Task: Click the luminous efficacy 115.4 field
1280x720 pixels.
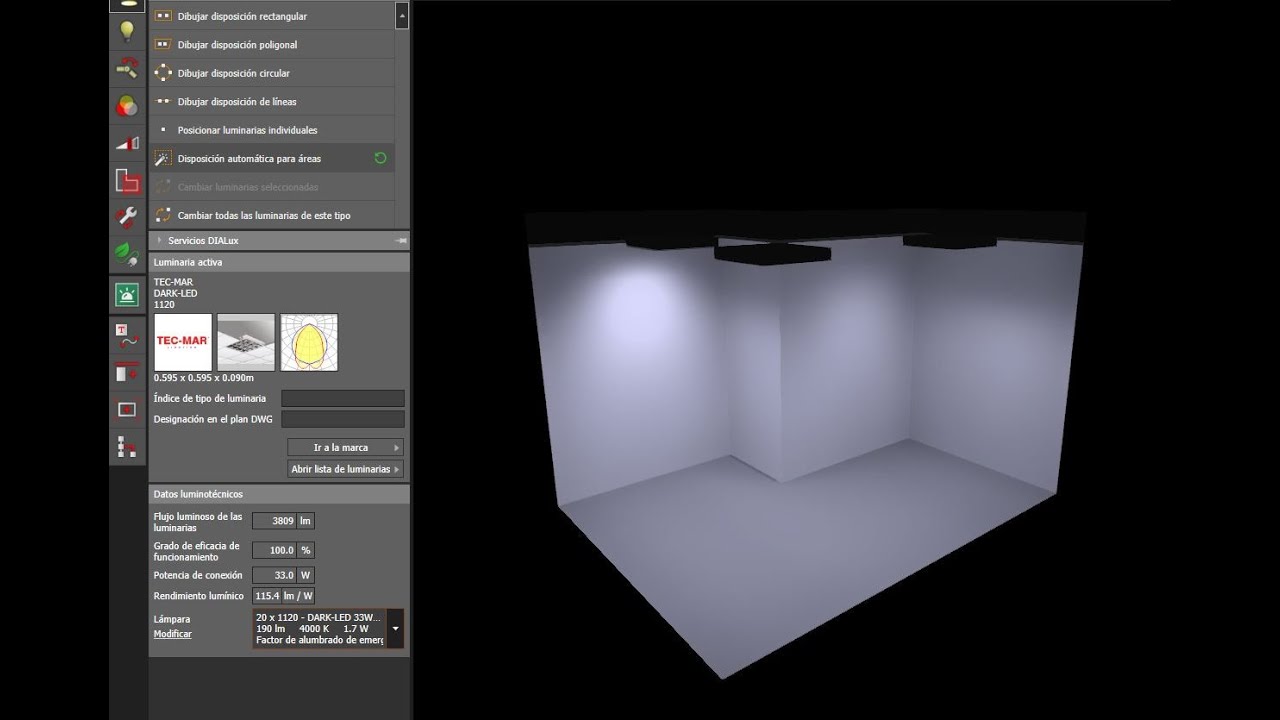Action: (266, 596)
